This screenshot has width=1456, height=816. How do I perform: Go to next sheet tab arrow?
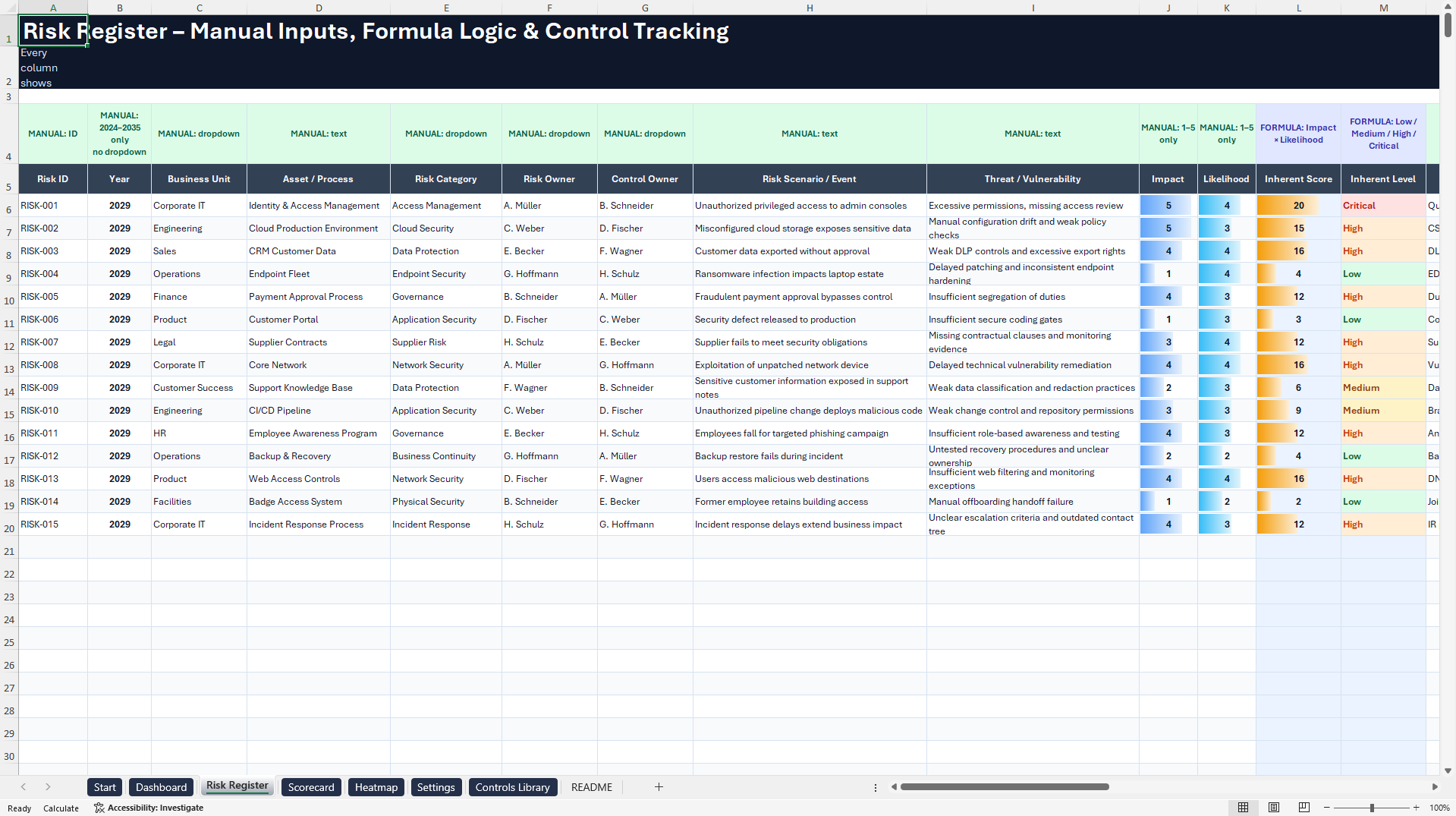coord(48,787)
